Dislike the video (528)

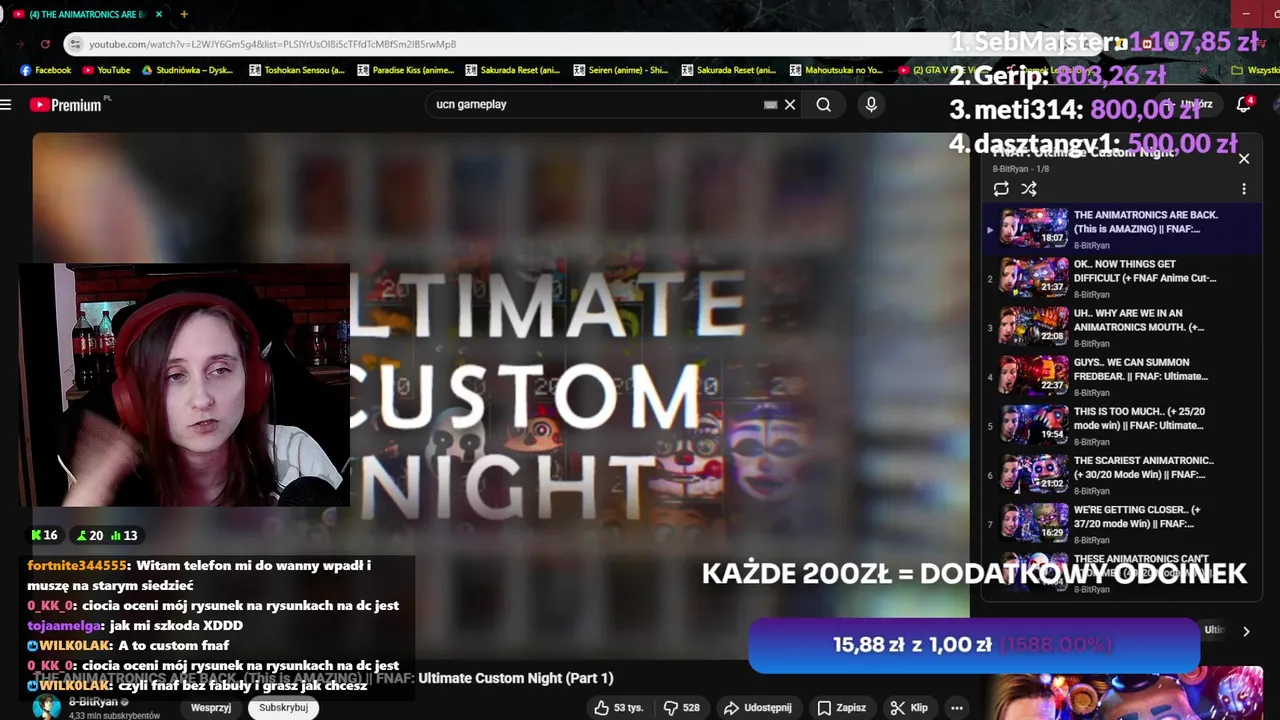(684, 707)
